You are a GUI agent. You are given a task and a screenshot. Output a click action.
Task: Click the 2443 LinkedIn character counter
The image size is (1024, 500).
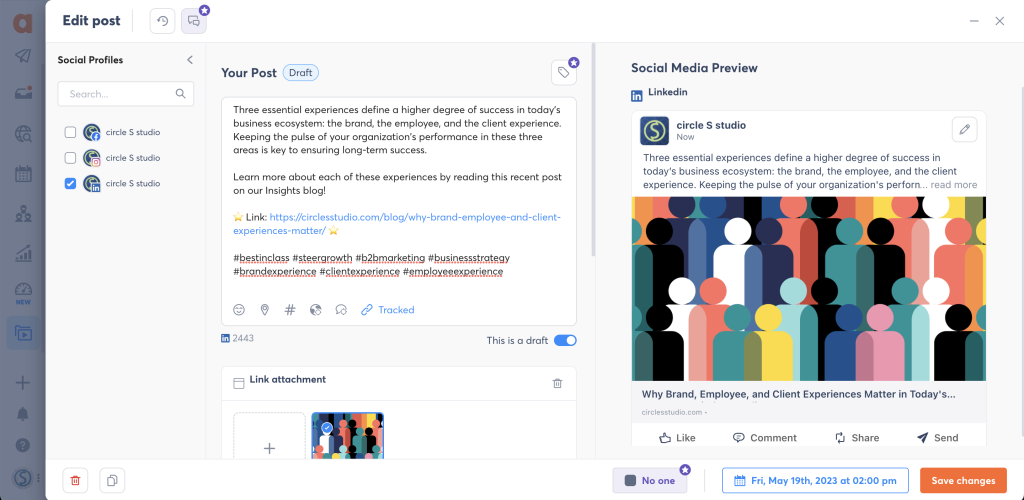pyautogui.click(x=237, y=338)
